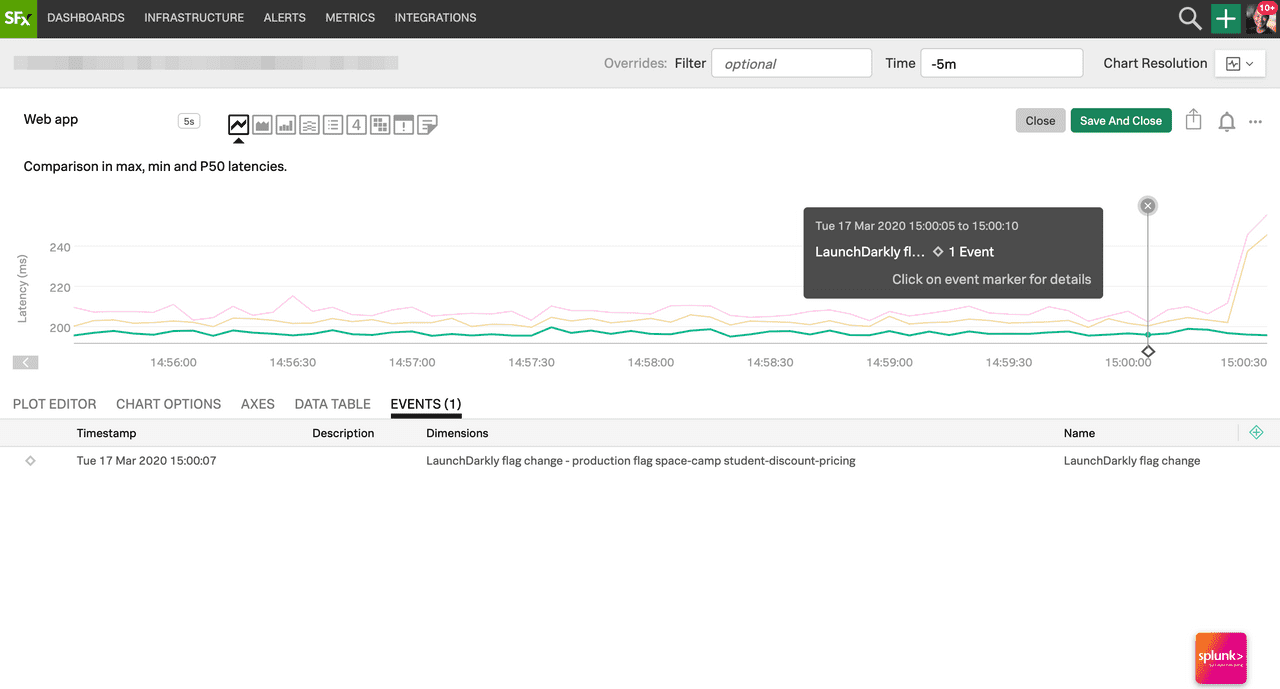Choose the Column chart visualization
Image resolution: width=1280 pixels, height=689 pixels.
point(285,124)
